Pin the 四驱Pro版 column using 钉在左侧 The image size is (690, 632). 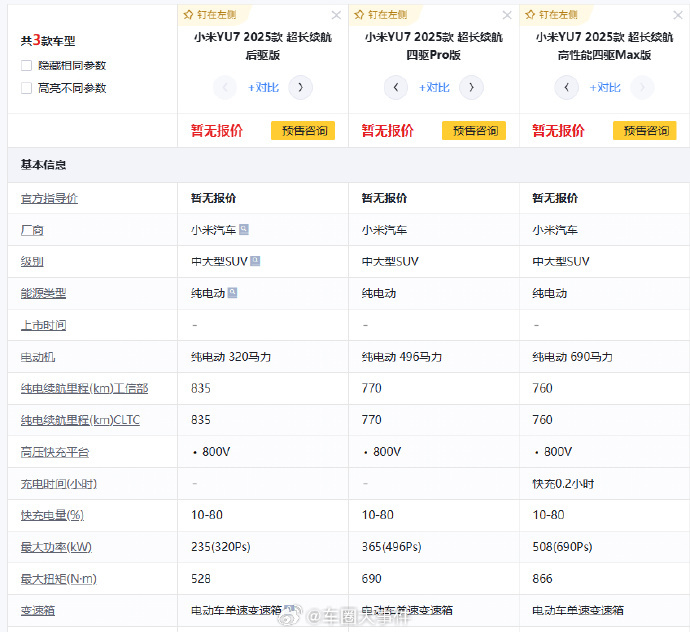[381, 15]
